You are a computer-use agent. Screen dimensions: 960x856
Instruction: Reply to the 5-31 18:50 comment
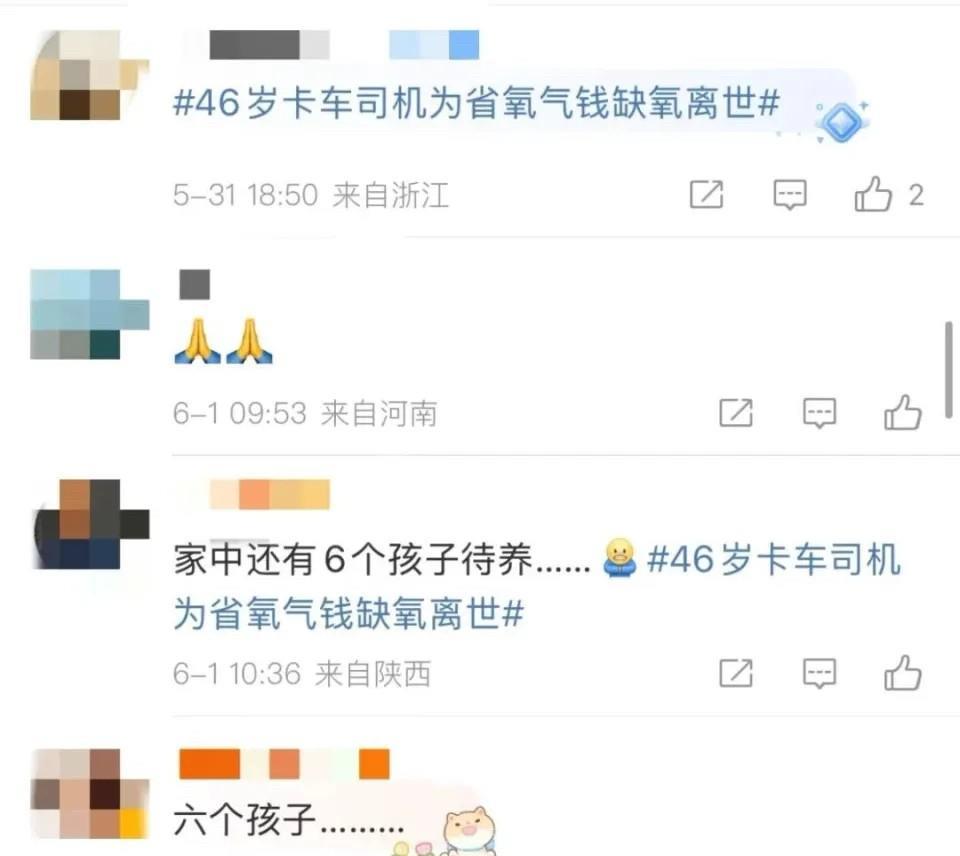(x=790, y=195)
